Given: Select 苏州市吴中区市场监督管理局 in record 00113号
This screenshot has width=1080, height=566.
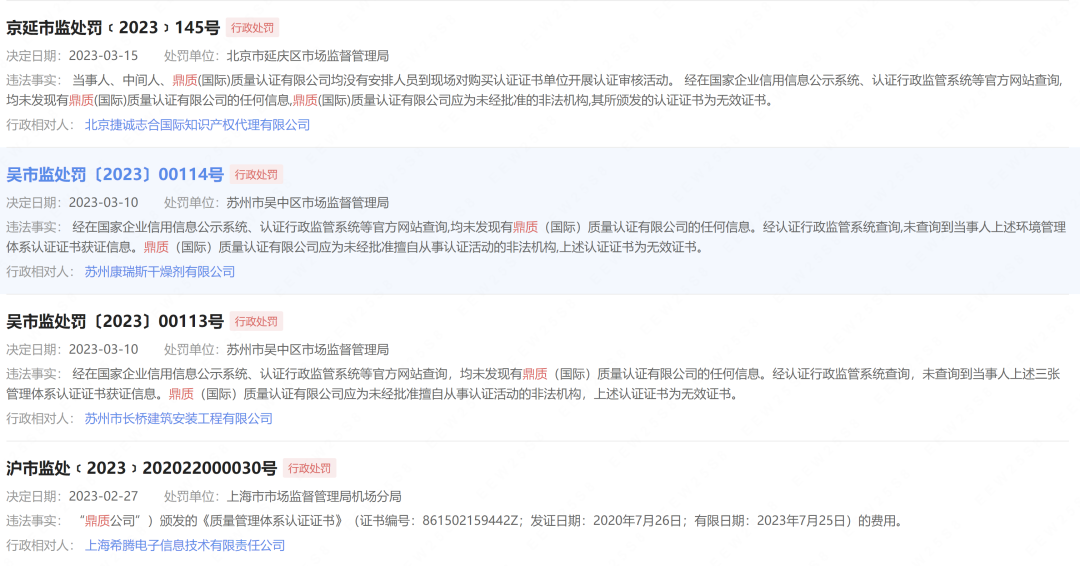Looking at the screenshot, I should (x=308, y=349).
